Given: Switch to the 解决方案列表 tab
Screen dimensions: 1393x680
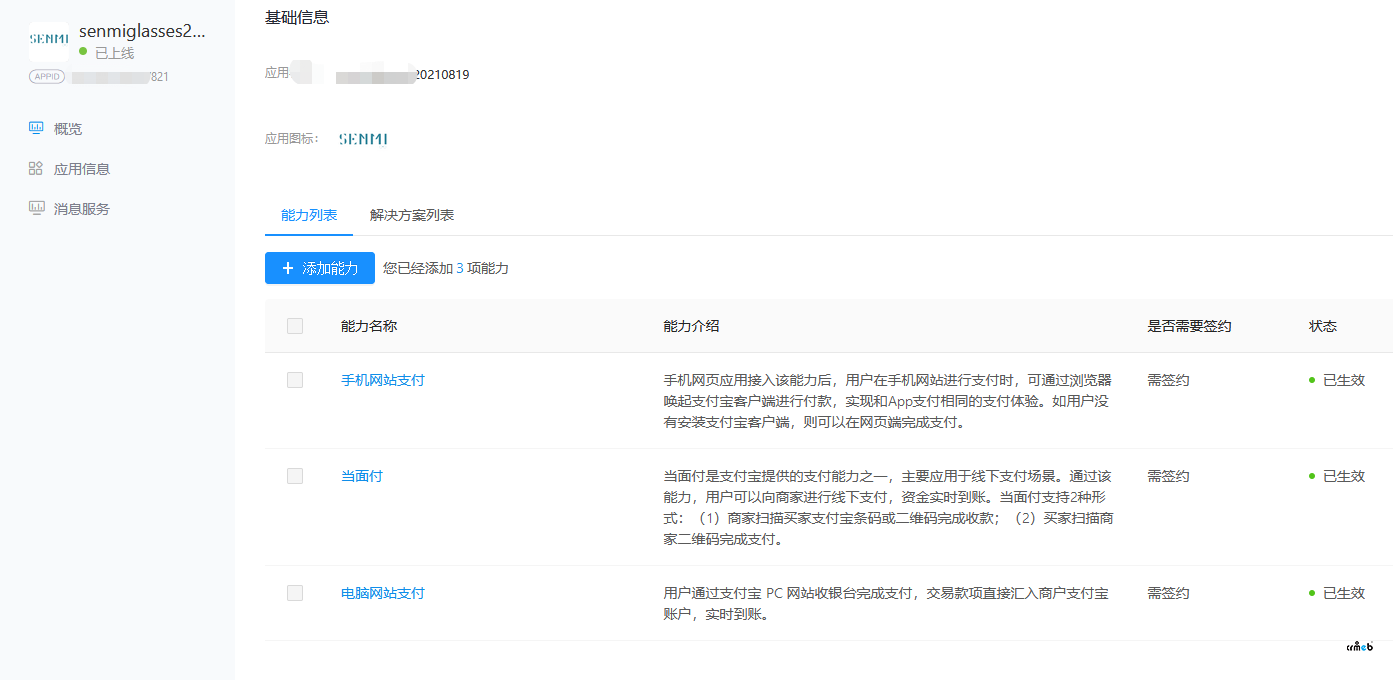Looking at the screenshot, I should click(x=412, y=215).
